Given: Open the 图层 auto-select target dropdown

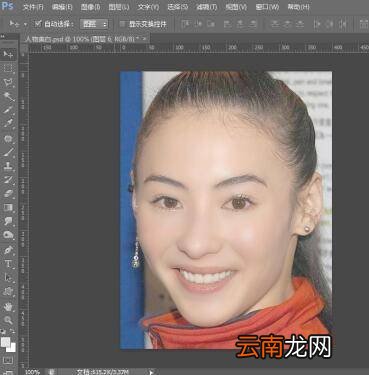Looking at the screenshot, I should click(x=94, y=24).
